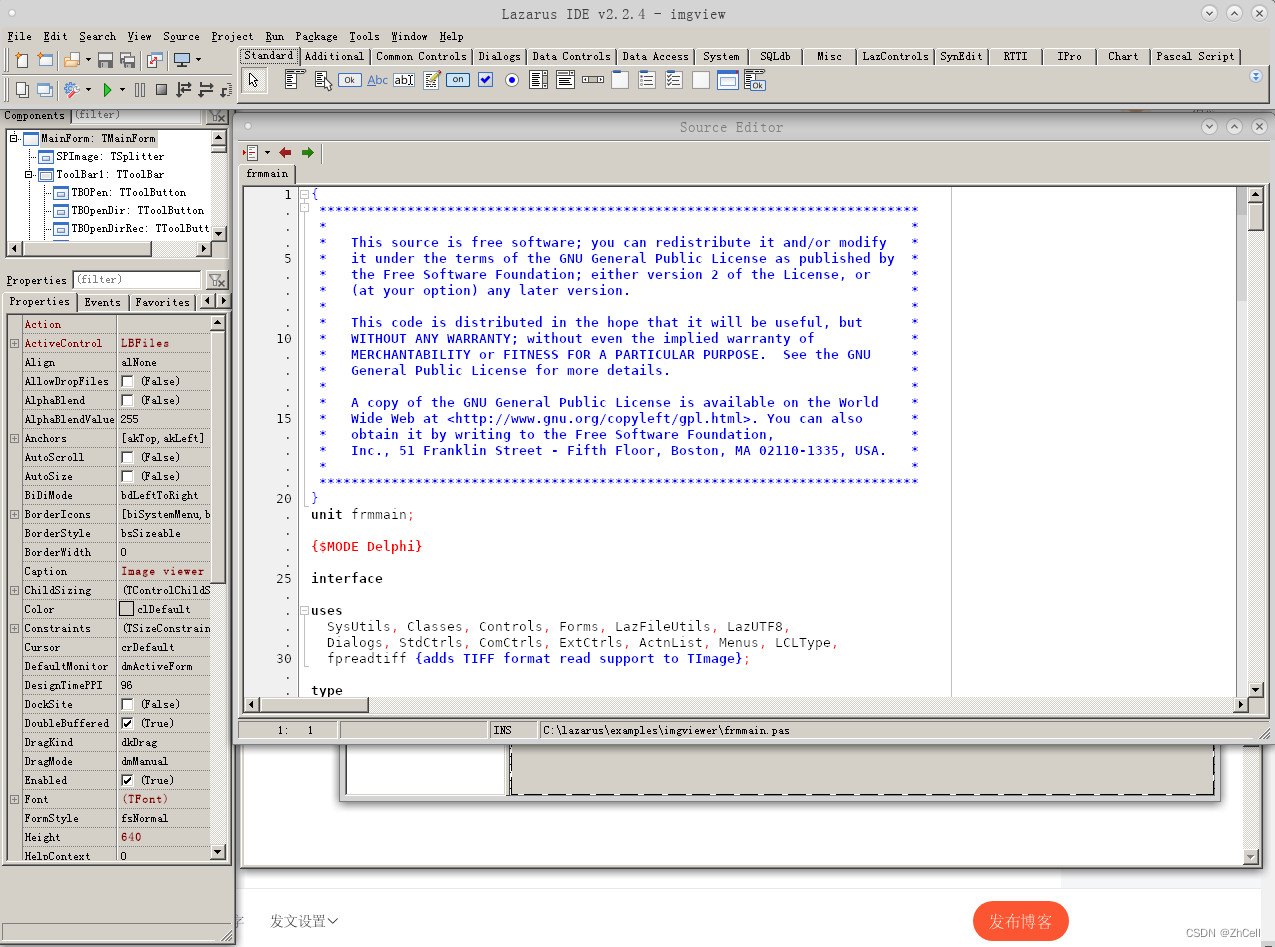Click the Stop square icon

coord(161,90)
